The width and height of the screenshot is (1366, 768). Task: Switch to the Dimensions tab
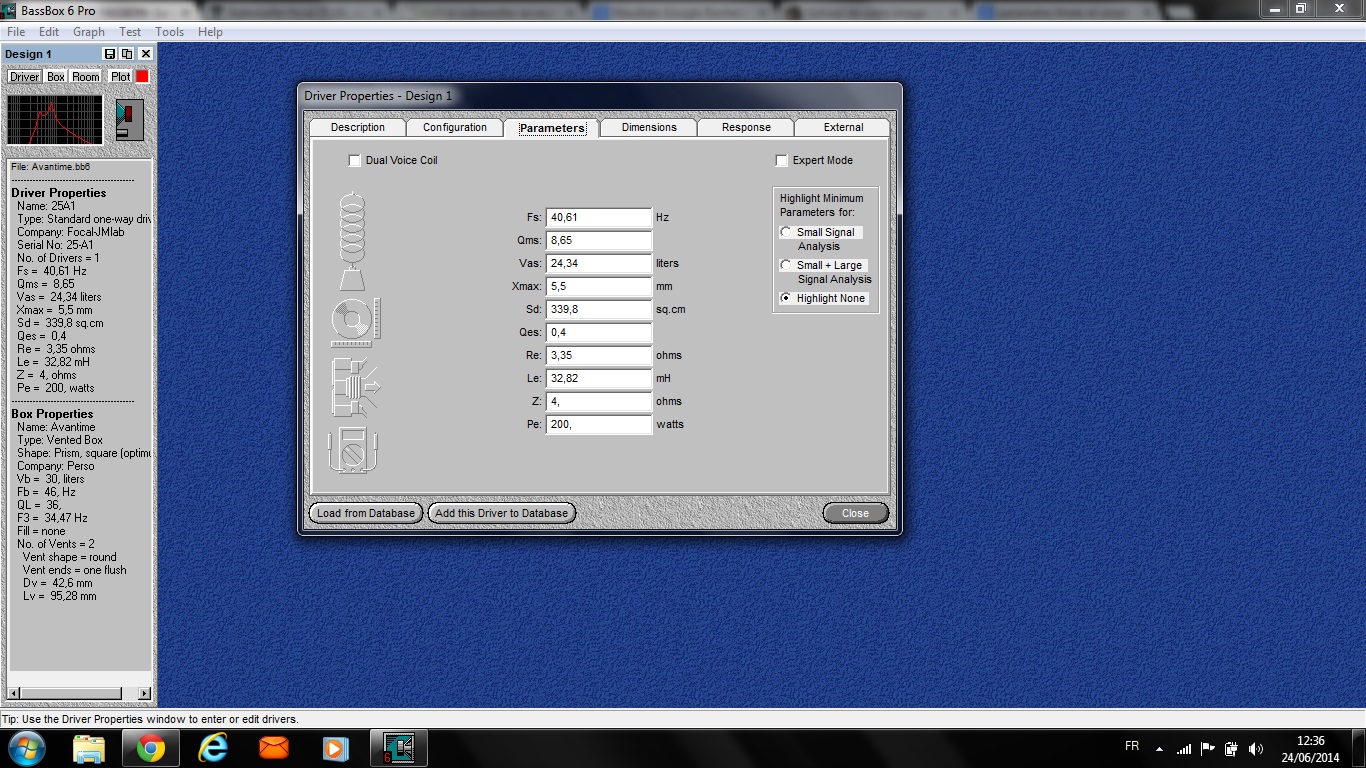[649, 128]
